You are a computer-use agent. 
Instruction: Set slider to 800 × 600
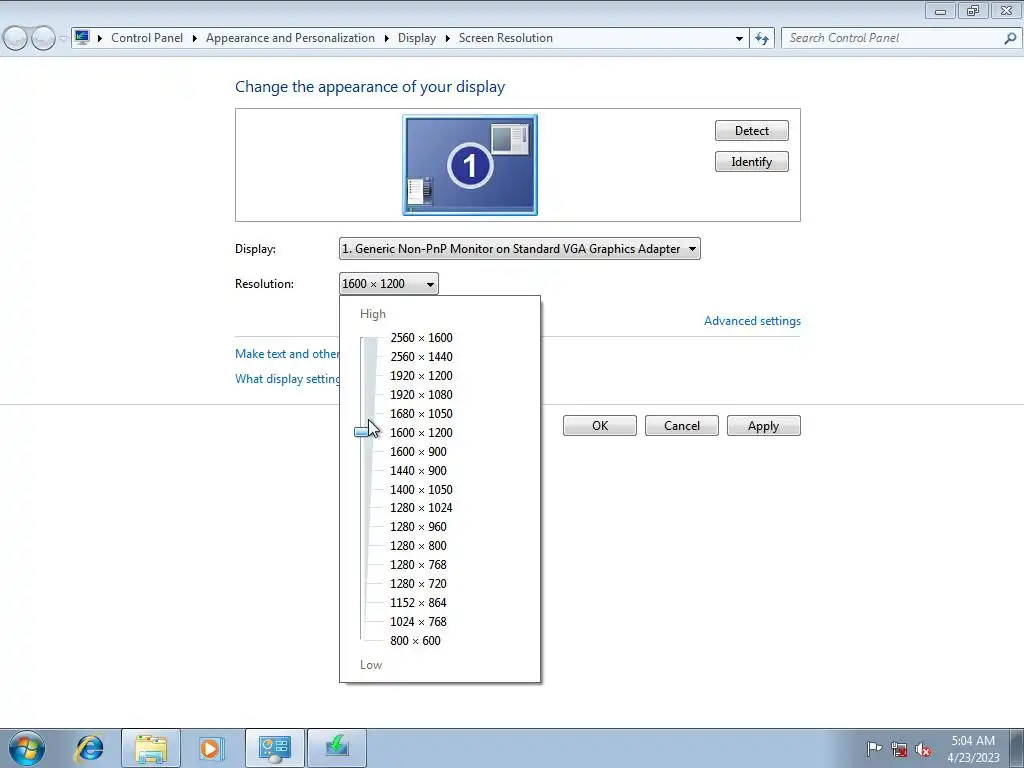pos(415,641)
